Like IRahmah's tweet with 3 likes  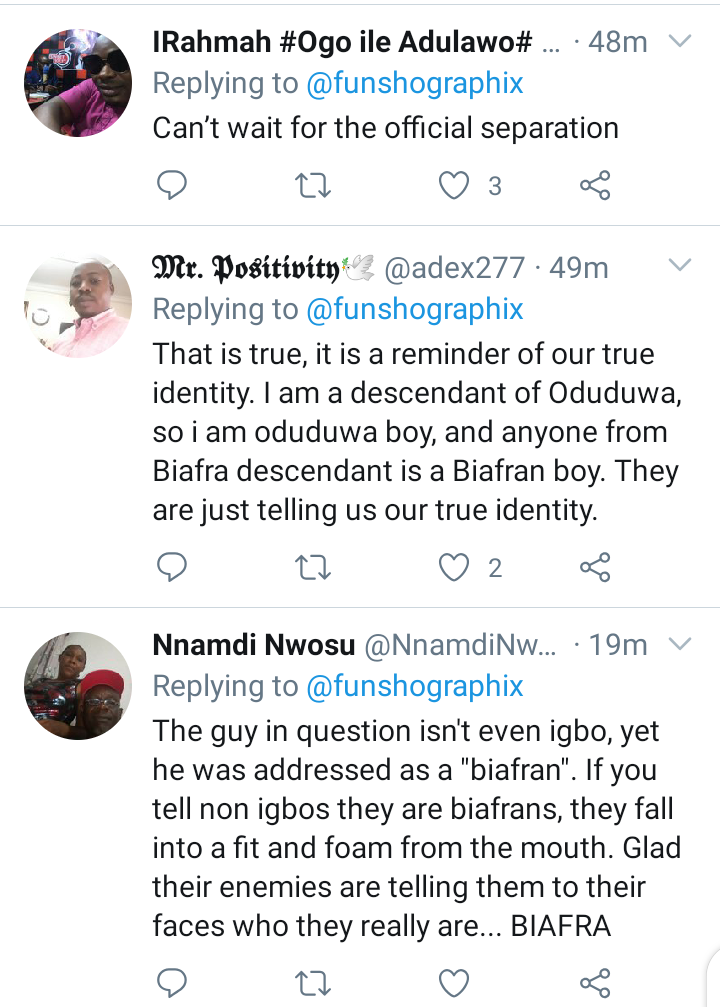[453, 186]
